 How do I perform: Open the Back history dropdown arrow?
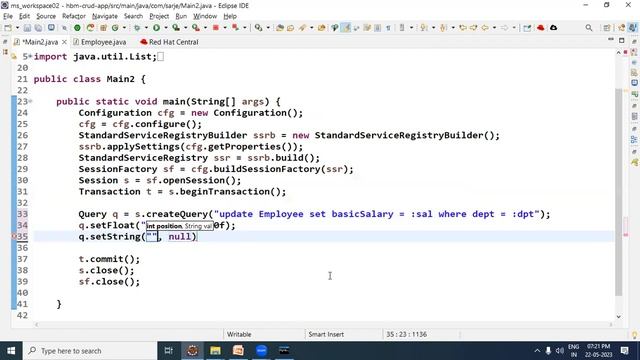(494, 28)
